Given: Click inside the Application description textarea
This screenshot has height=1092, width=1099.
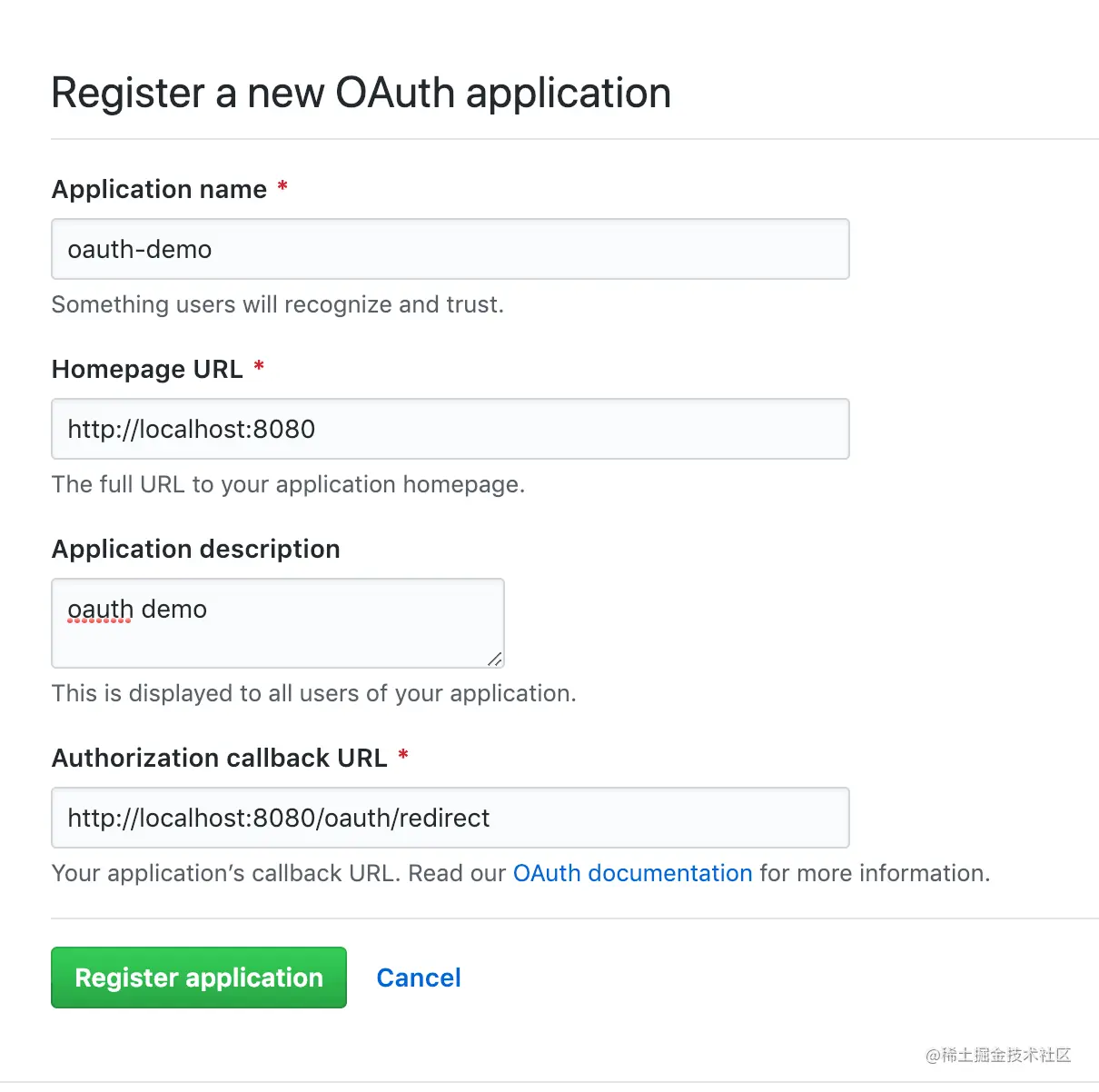Looking at the screenshot, I should 277,623.
